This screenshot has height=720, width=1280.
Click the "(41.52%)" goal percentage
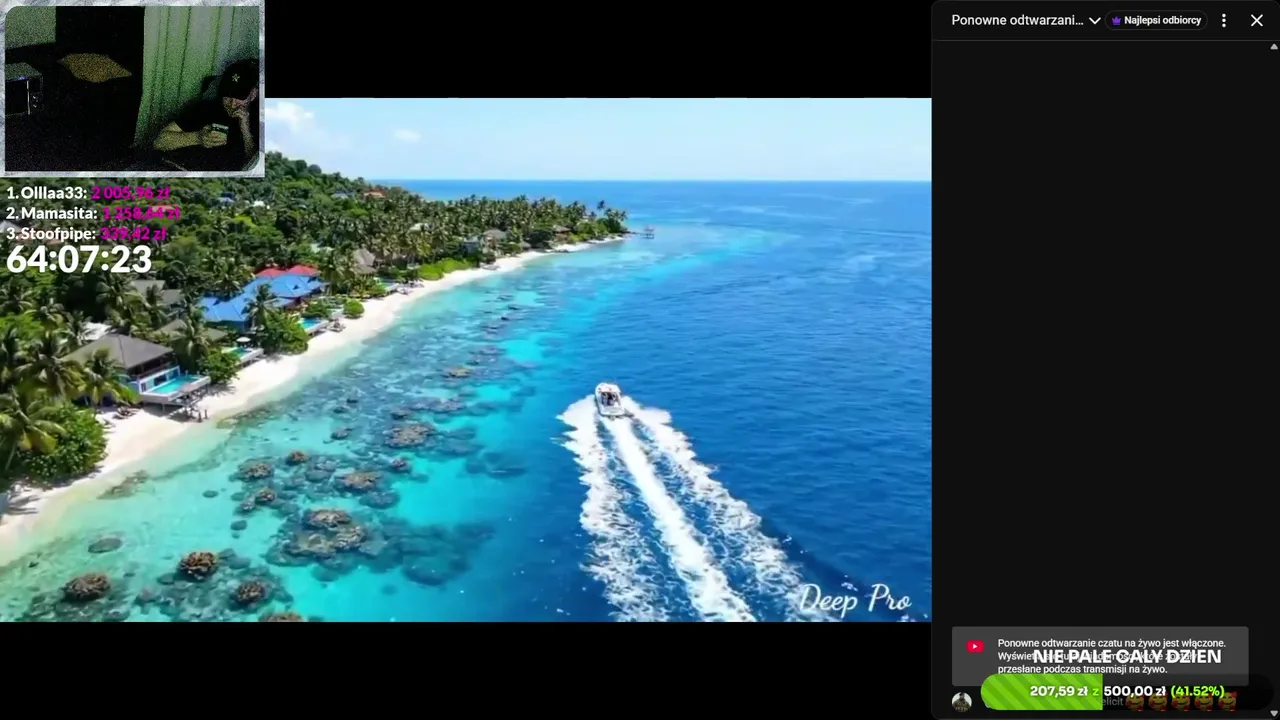point(1197,691)
